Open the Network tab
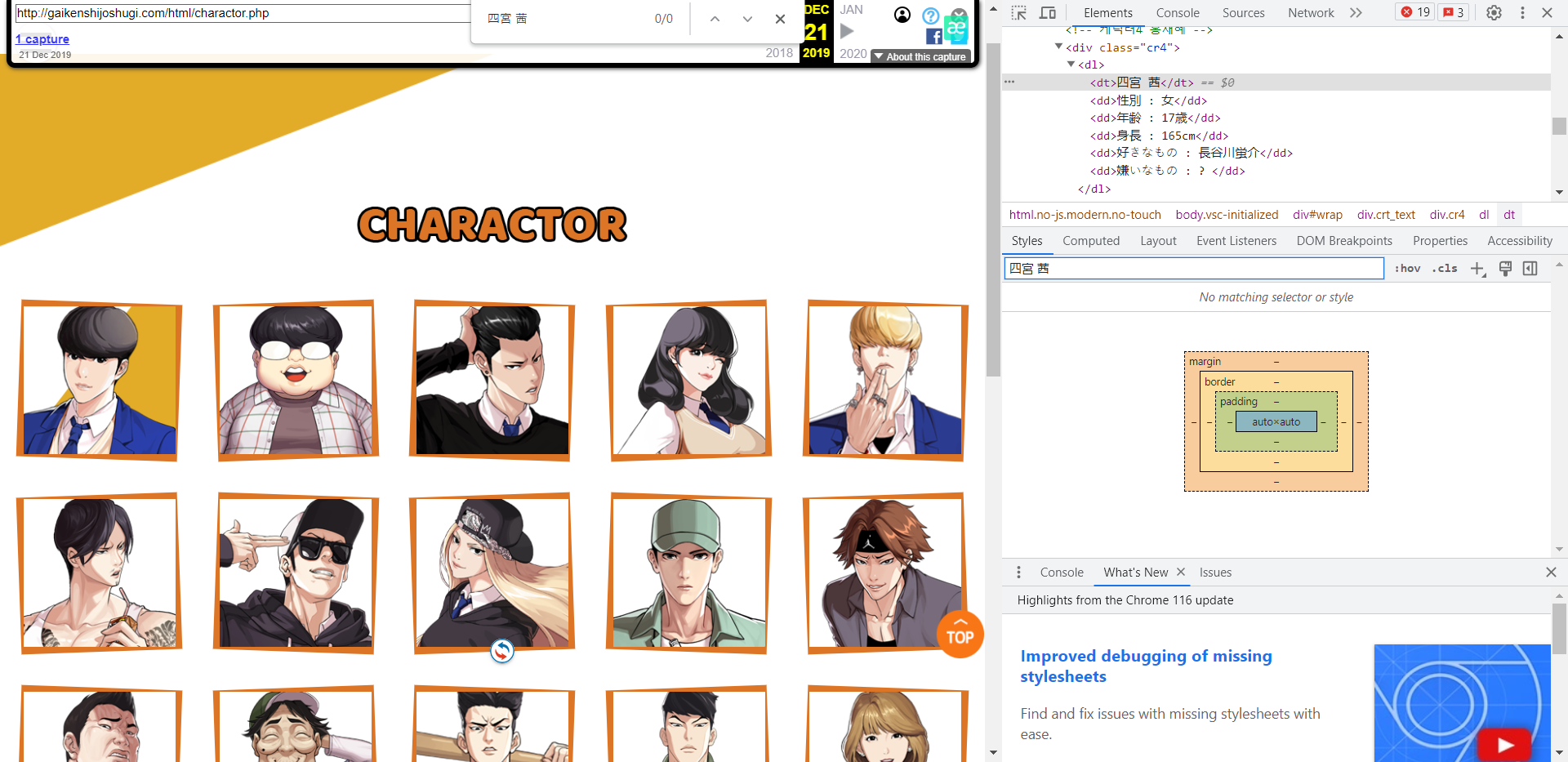Viewport: 1568px width, 762px height. pyautogui.click(x=1311, y=12)
